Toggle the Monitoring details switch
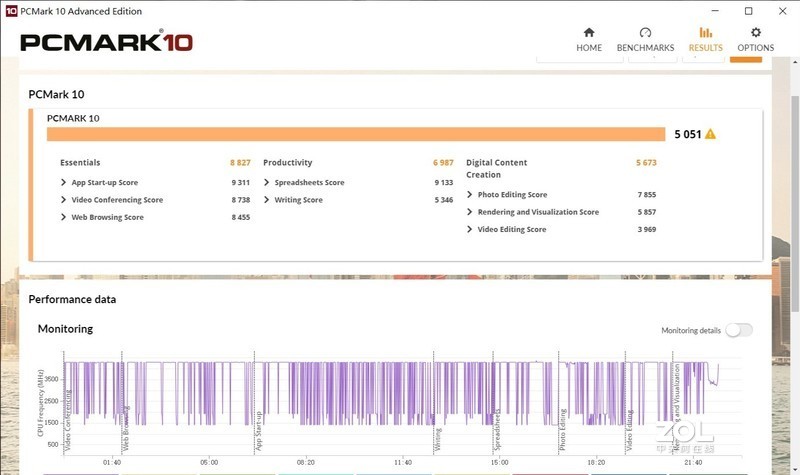The height and width of the screenshot is (475, 800). click(739, 330)
